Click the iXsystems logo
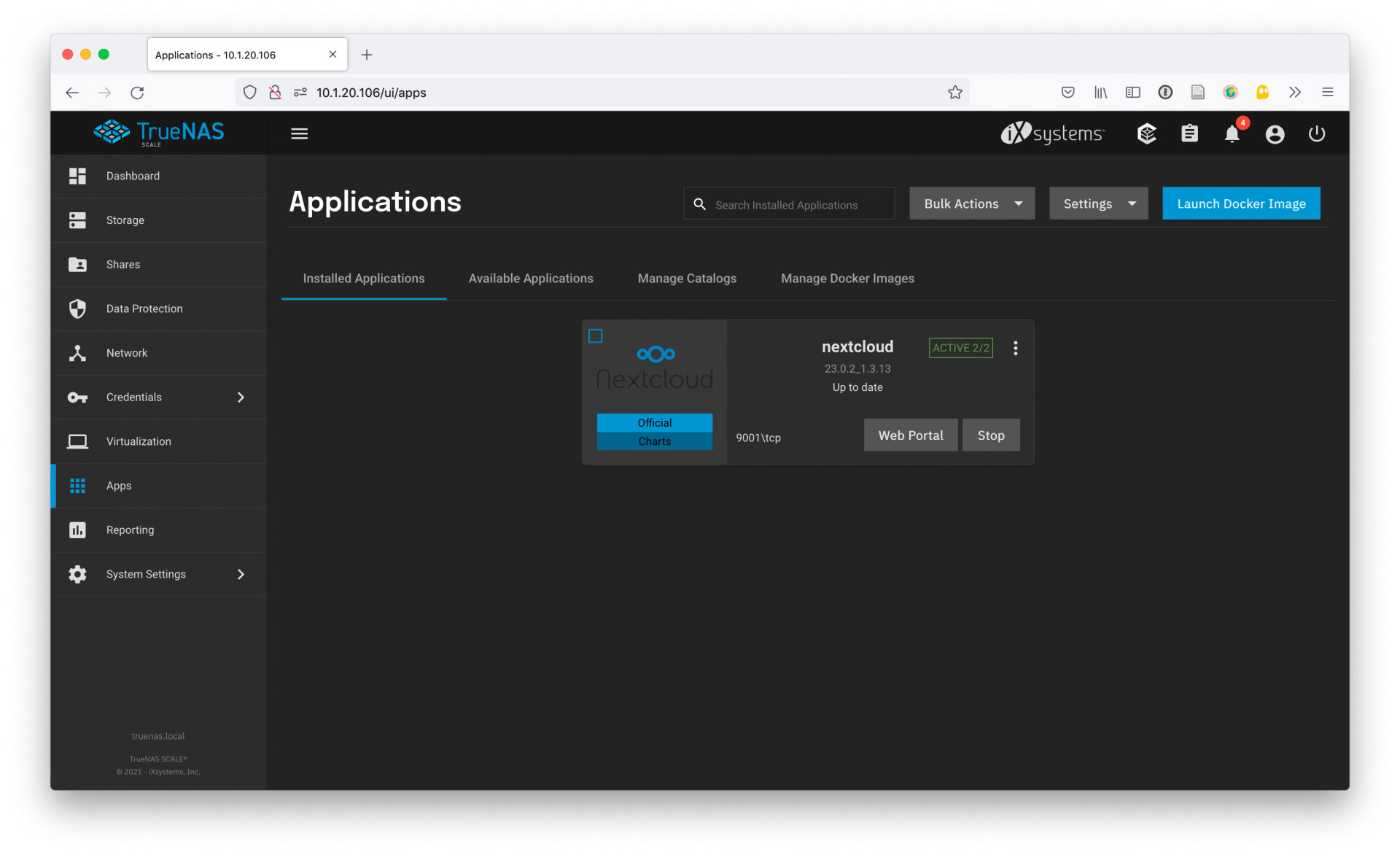This screenshot has width=1400, height=857. click(x=1052, y=133)
